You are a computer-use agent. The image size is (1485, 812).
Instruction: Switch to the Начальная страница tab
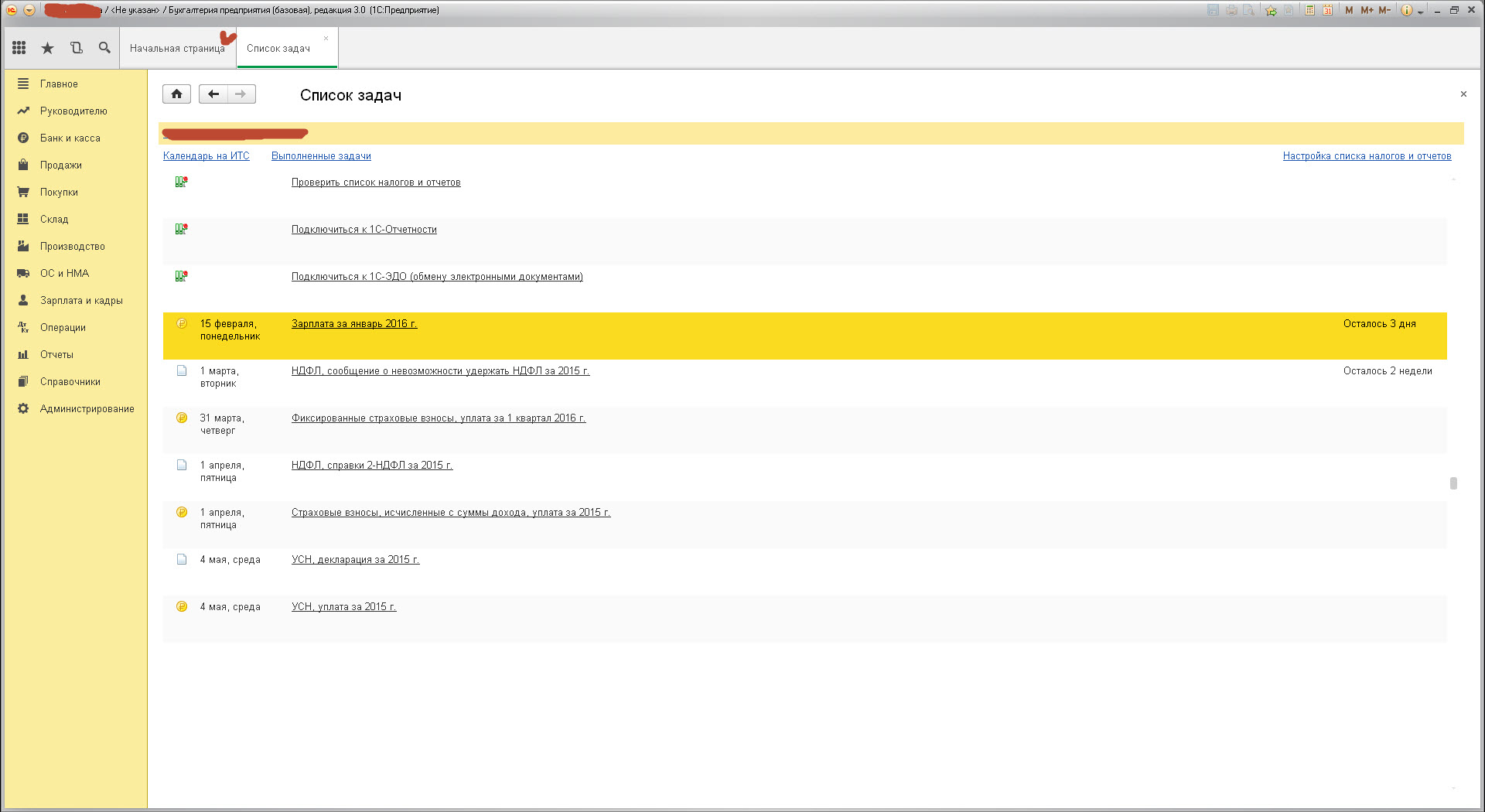(177, 48)
